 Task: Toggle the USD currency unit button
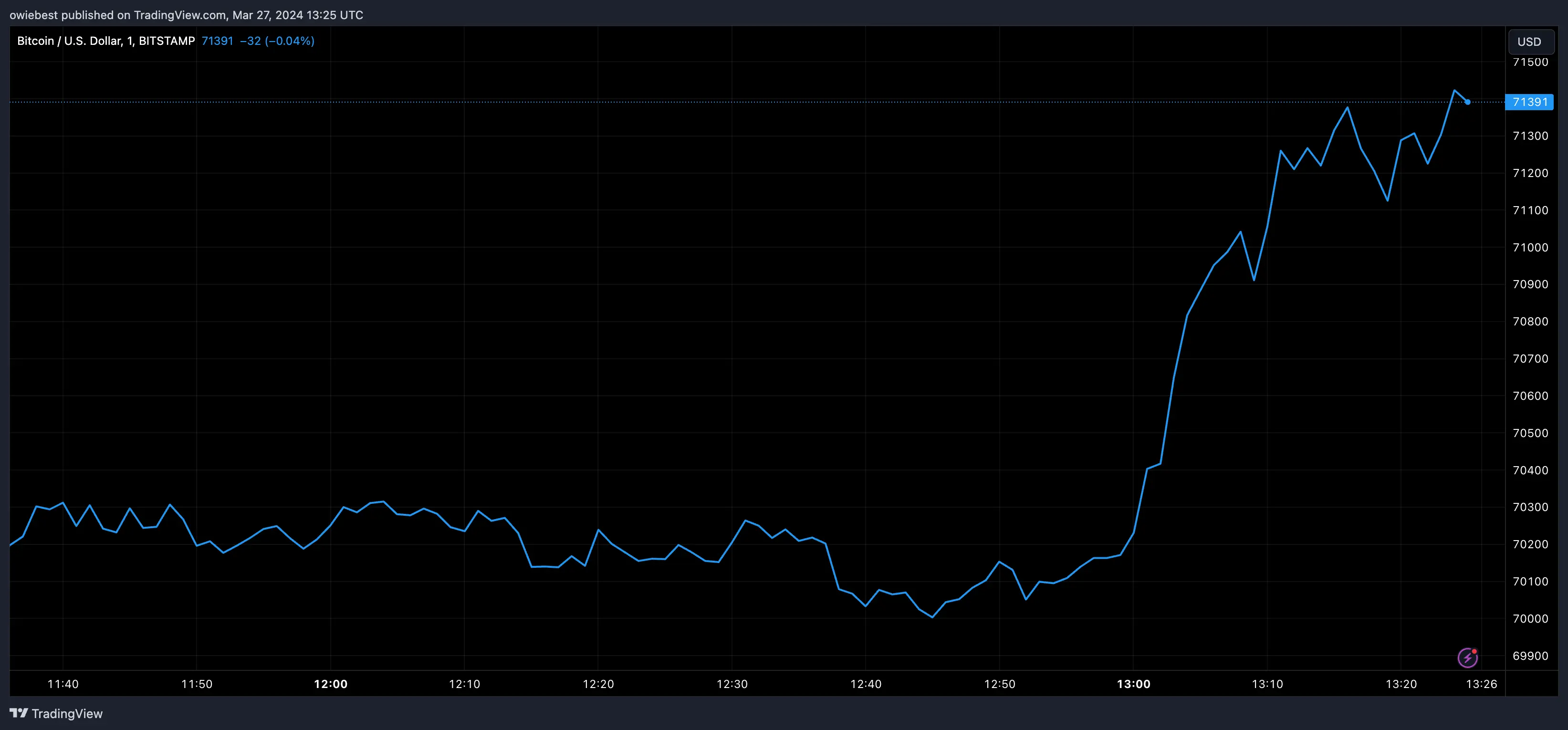click(1531, 42)
